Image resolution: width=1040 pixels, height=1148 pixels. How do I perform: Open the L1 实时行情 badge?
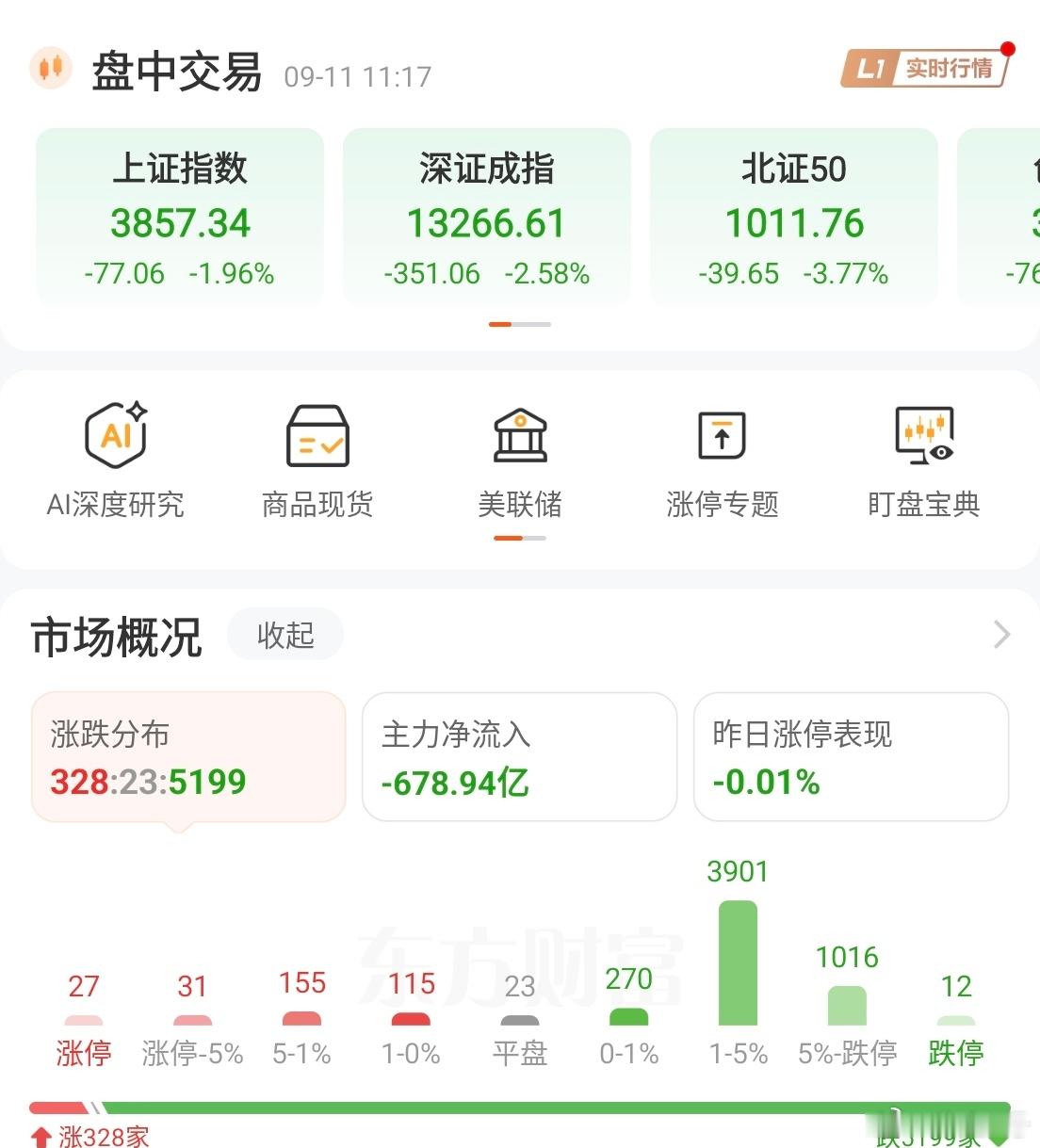(926, 68)
